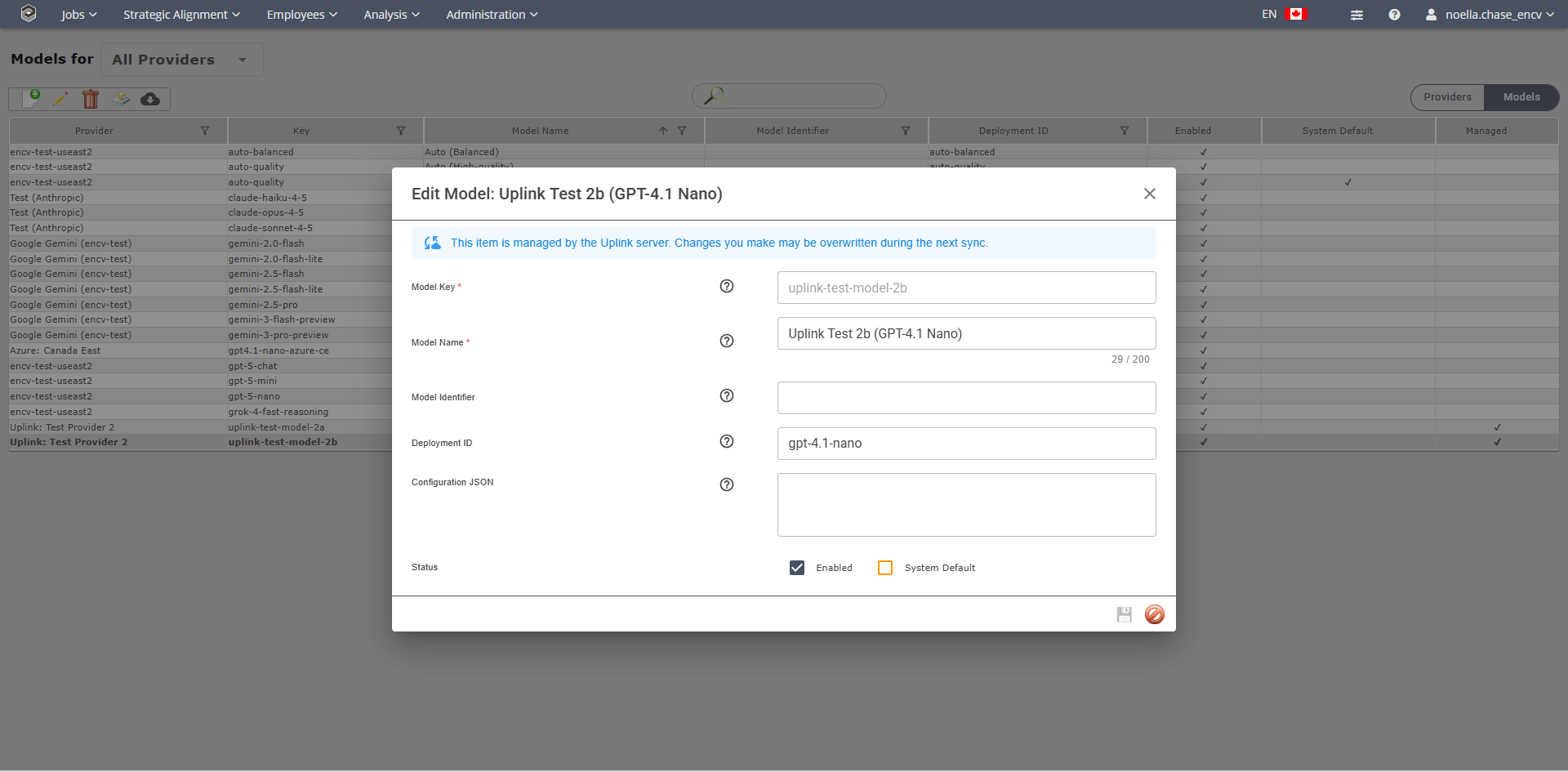
Task: Open help for Model Key field
Action: [x=726, y=286]
